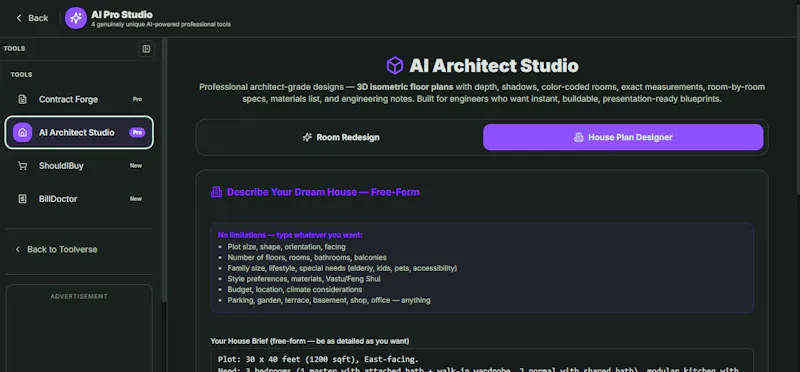800x372 pixels.
Task: Click the BillDoctor receipt icon
Action: (x=22, y=199)
